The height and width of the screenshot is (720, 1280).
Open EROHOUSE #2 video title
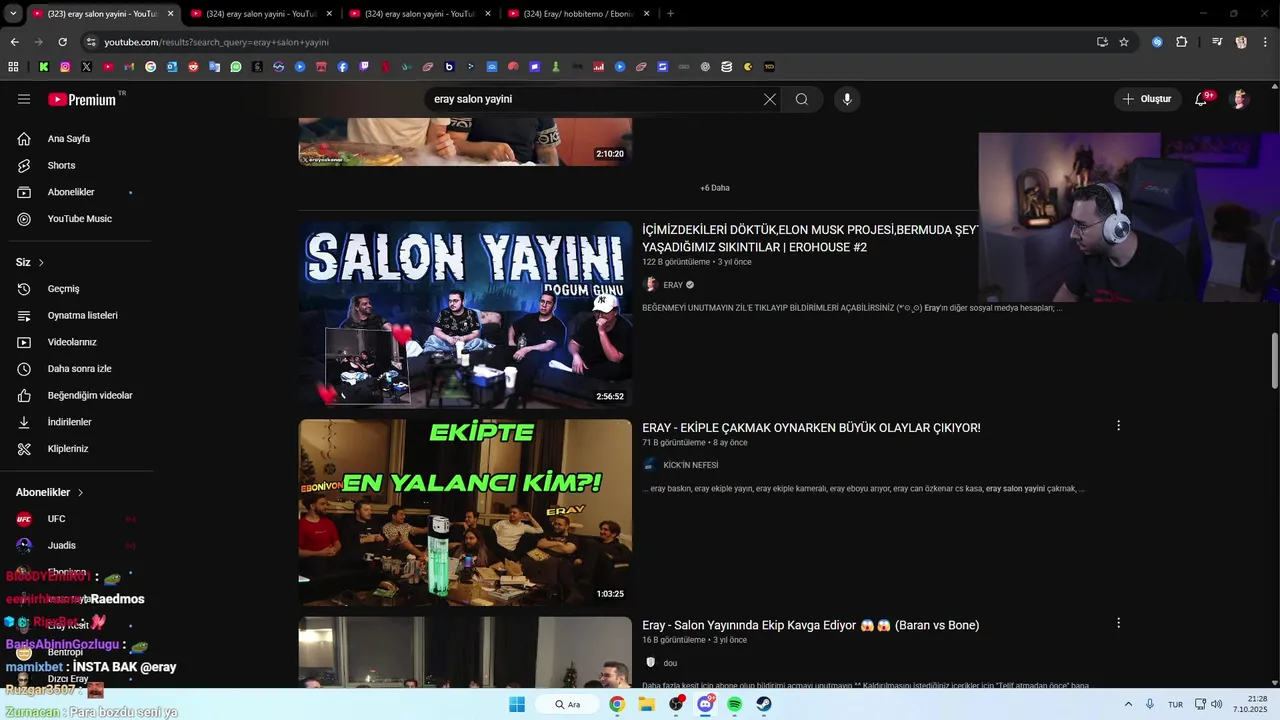[x=810, y=238]
